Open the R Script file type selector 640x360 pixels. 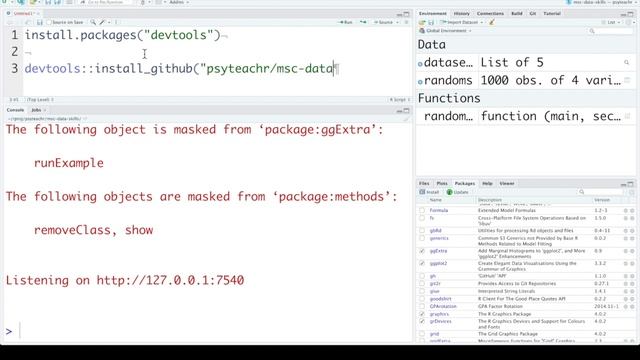pos(400,100)
